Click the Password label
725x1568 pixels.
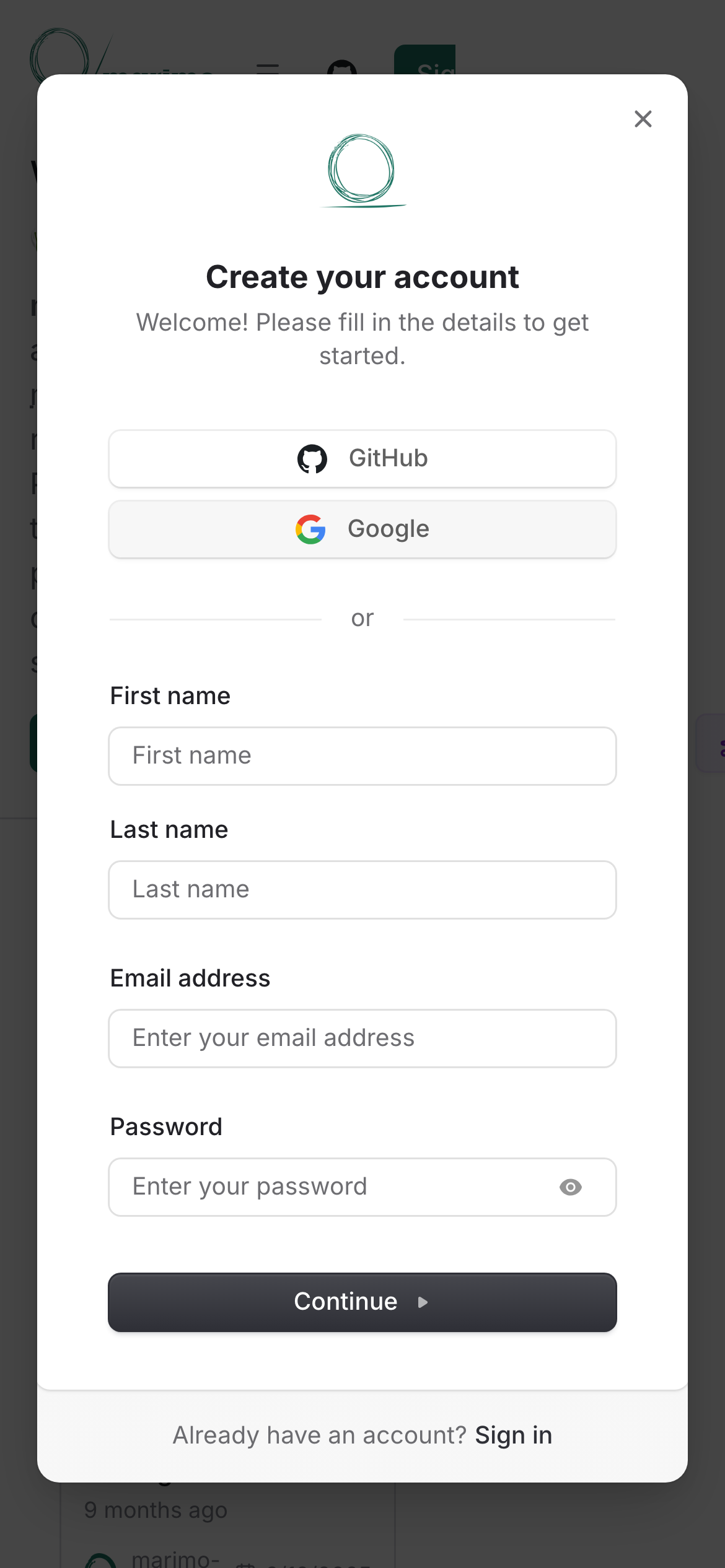point(166,1127)
